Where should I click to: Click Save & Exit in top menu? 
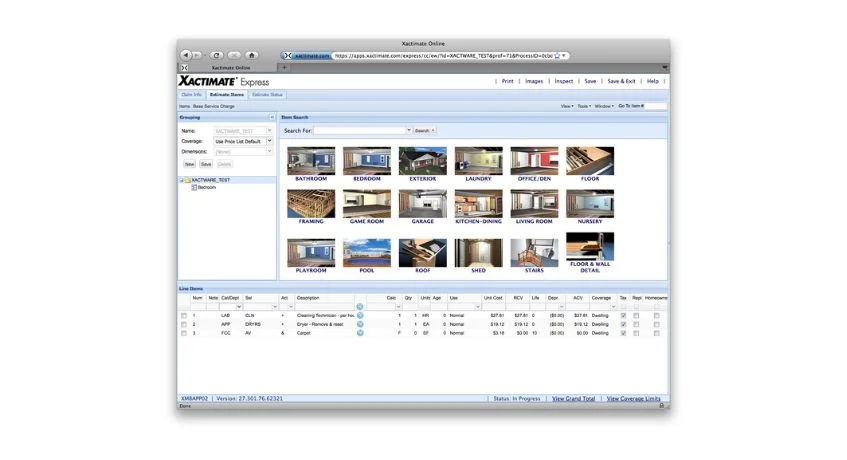click(x=621, y=81)
